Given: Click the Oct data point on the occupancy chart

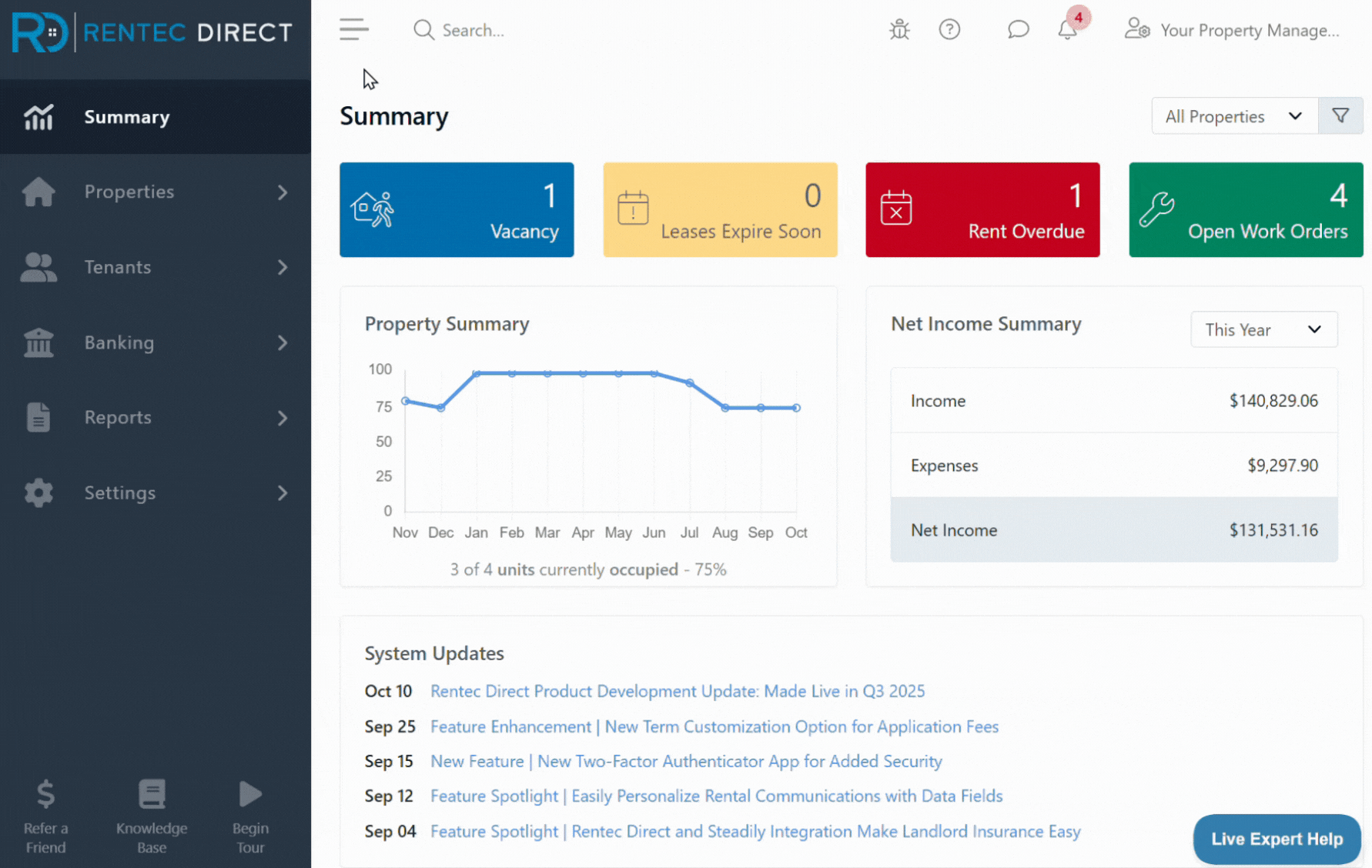Looking at the screenshot, I should pyautogui.click(x=796, y=407).
